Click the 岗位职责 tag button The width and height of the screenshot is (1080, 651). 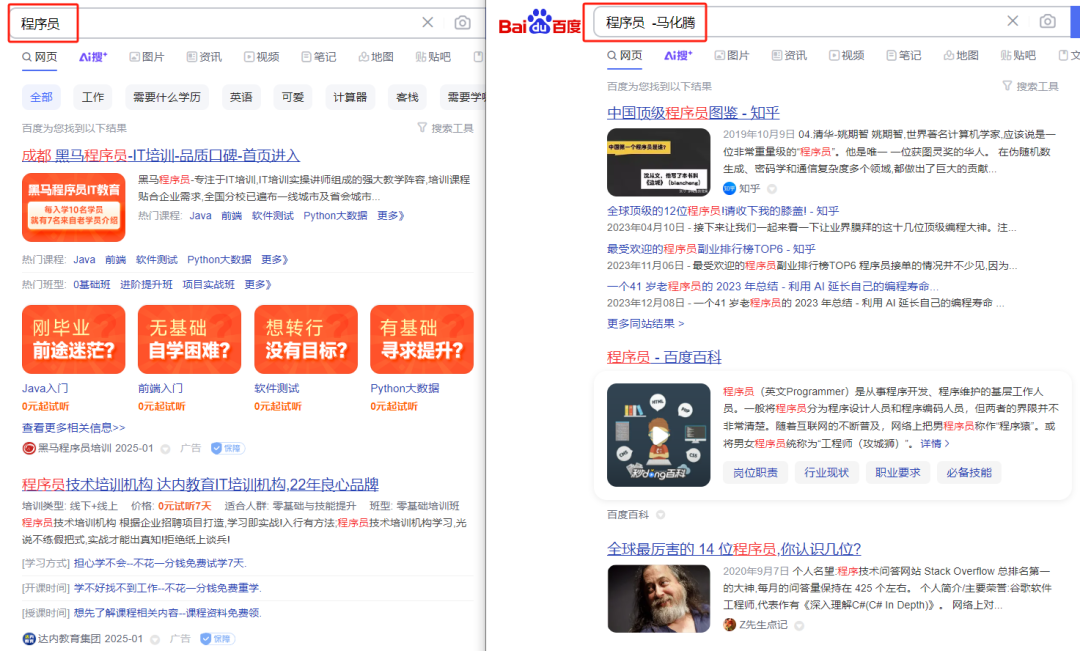(x=756, y=473)
